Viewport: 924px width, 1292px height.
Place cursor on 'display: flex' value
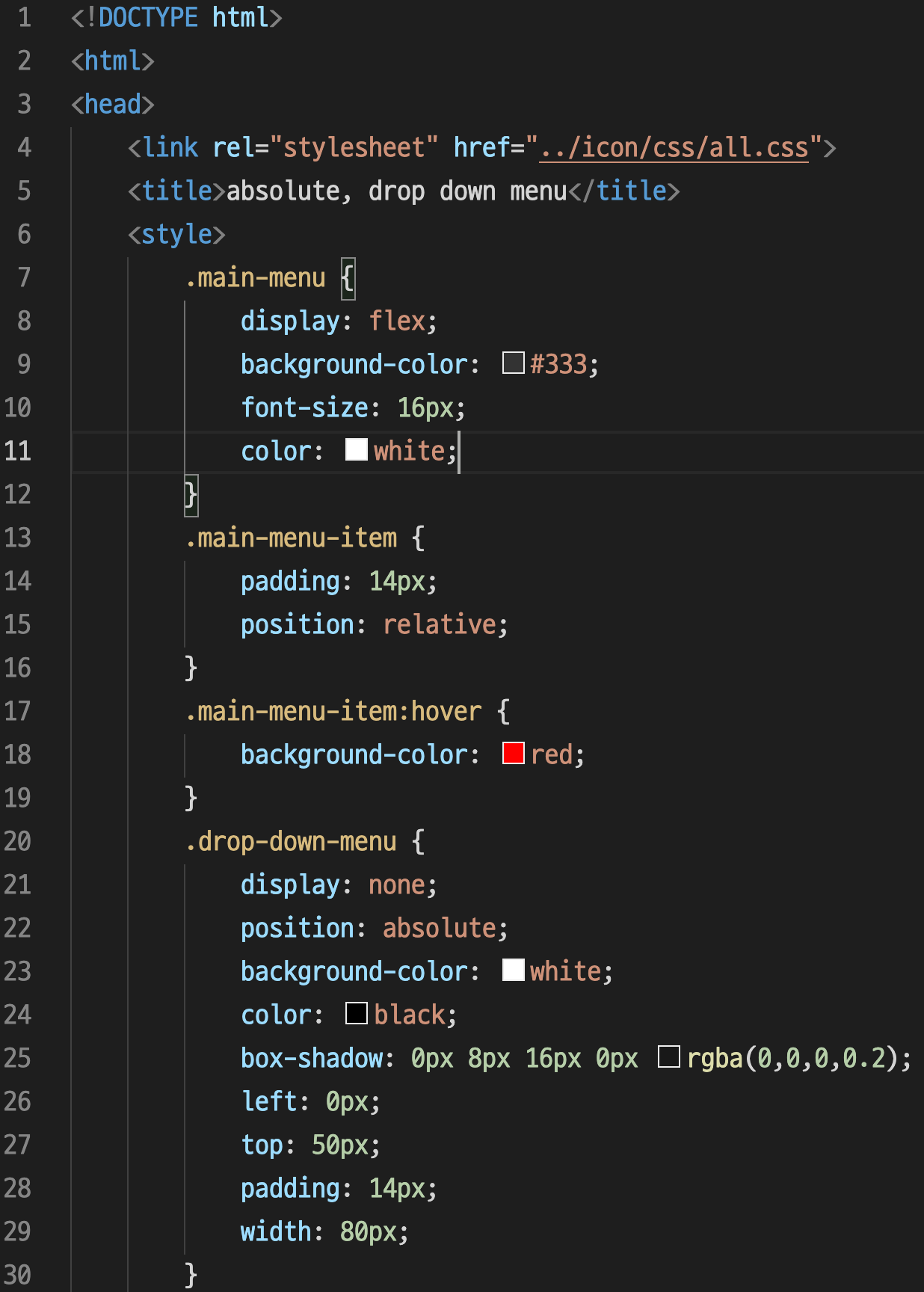click(397, 321)
